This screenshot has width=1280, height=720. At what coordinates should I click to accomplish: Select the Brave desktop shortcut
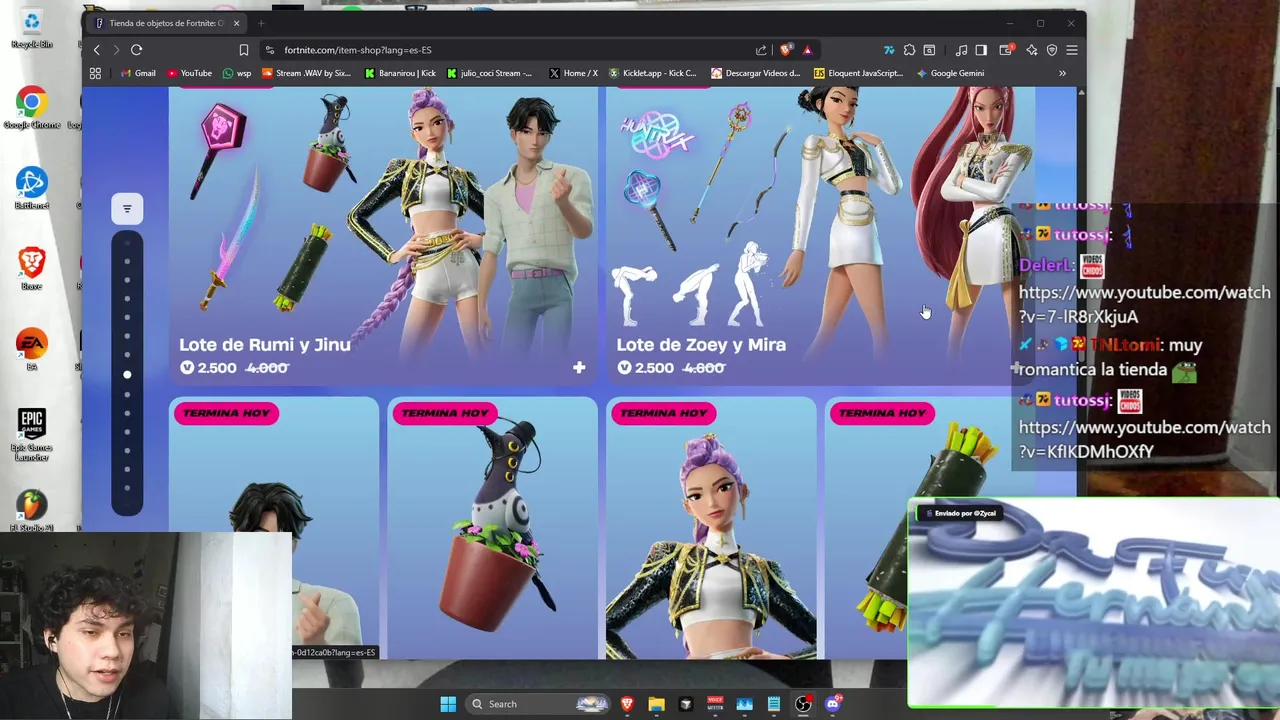click(32, 268)
